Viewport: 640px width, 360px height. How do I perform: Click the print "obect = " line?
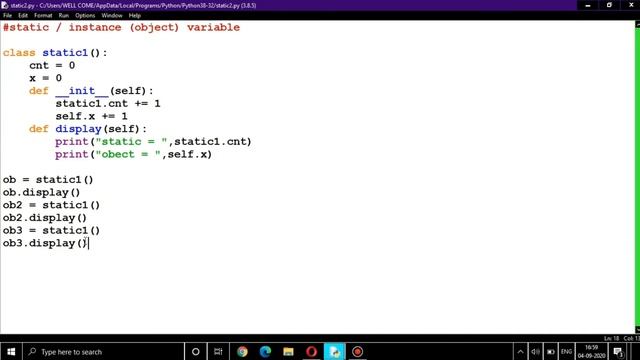click(x=133, y=154)
